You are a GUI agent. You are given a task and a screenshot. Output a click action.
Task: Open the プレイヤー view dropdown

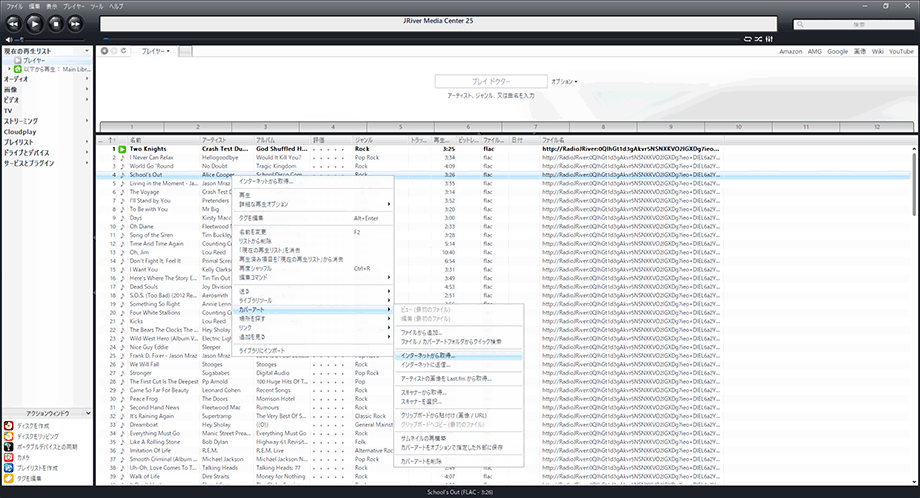tap(155, 50)
